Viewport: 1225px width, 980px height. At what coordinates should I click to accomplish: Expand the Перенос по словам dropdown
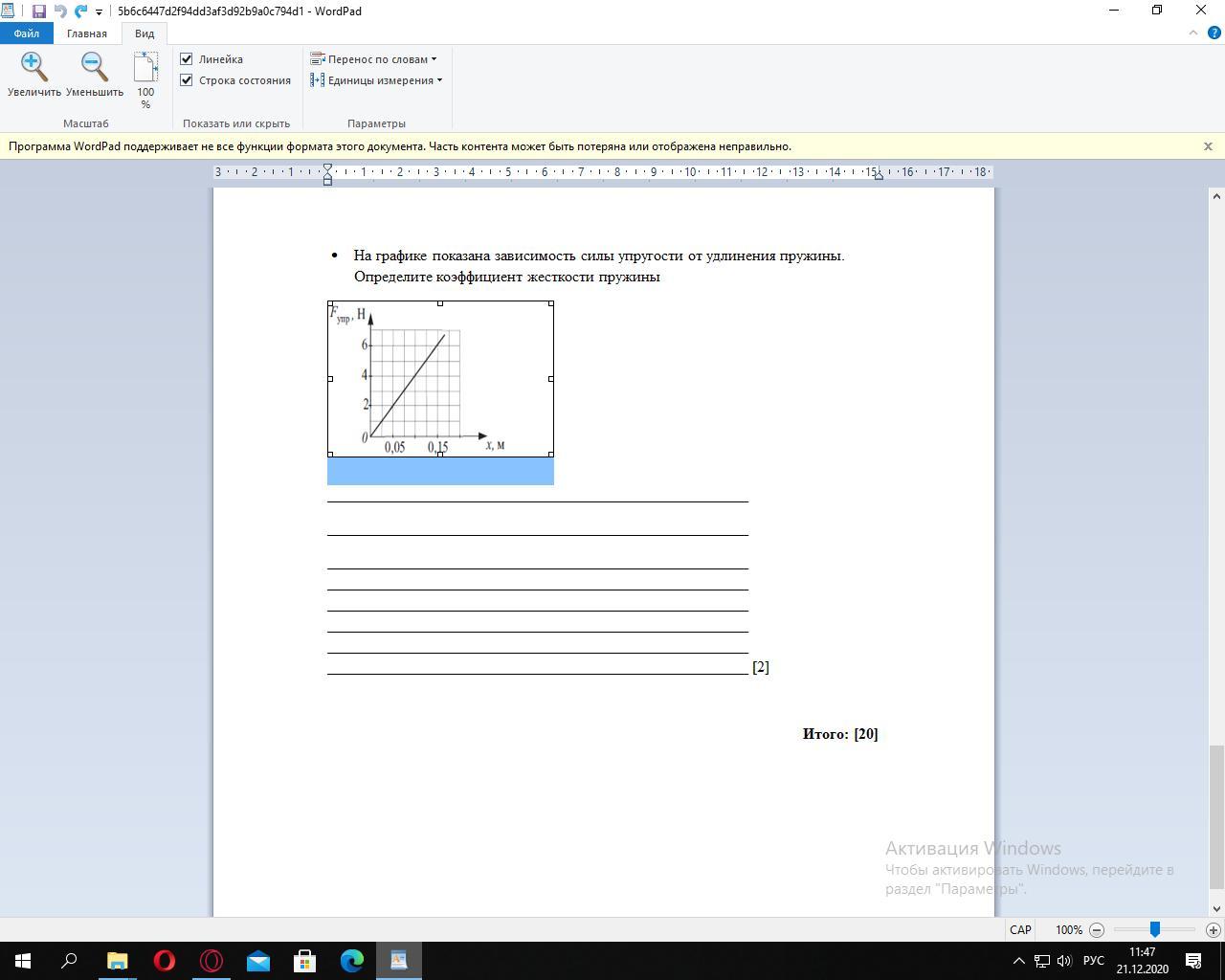coord(374,59)
